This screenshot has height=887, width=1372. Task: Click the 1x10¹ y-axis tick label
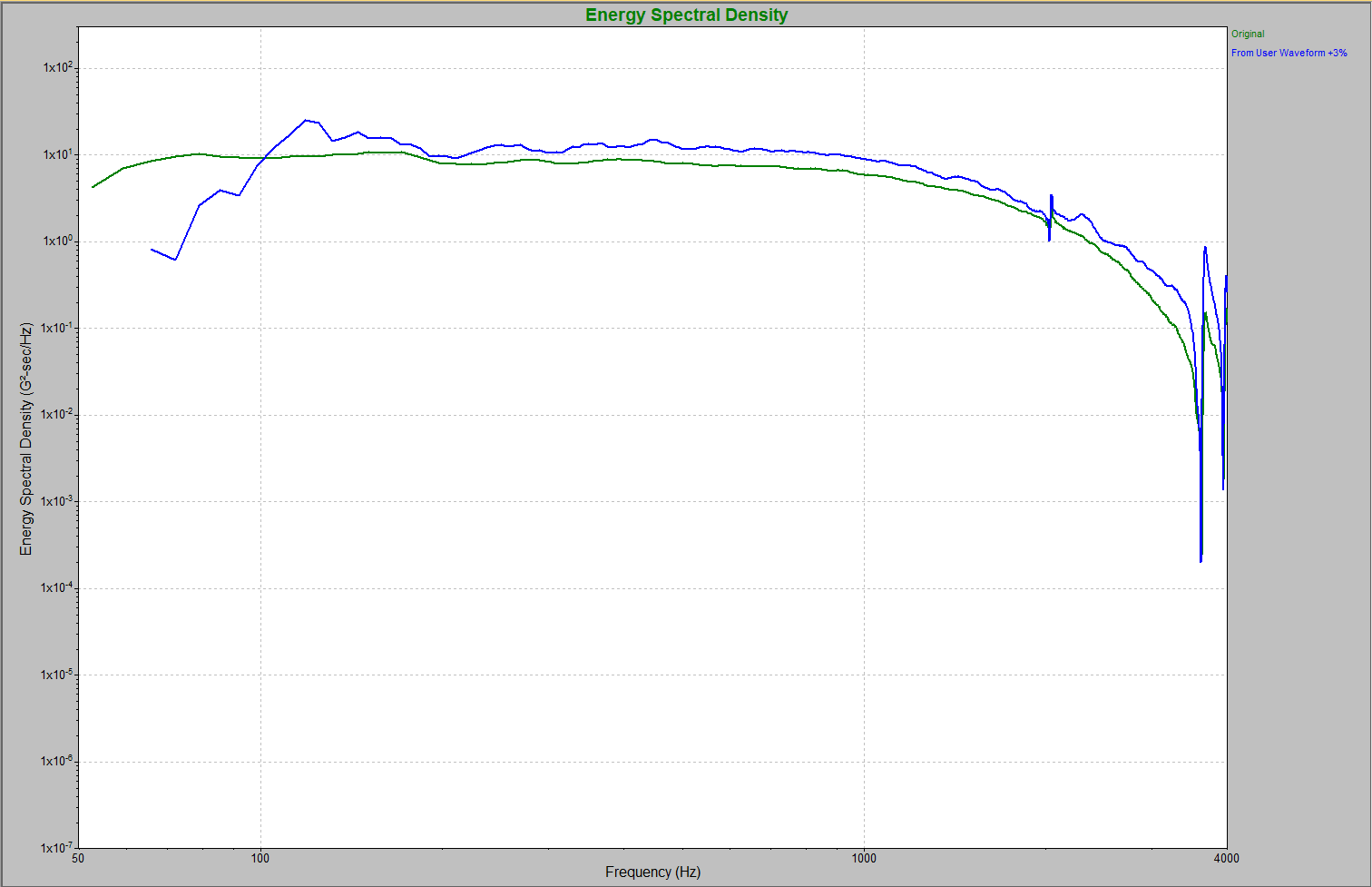[x=58, y=154]
